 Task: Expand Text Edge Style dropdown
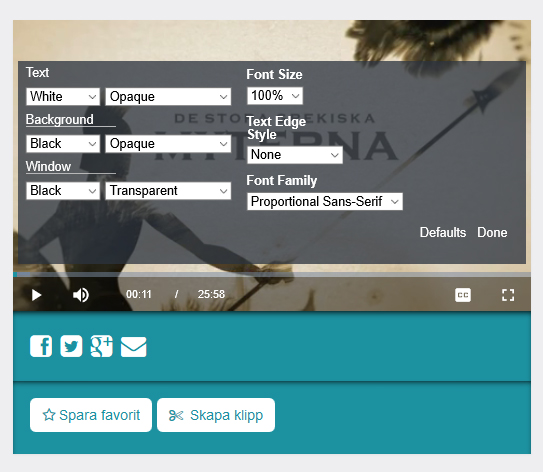295,155
